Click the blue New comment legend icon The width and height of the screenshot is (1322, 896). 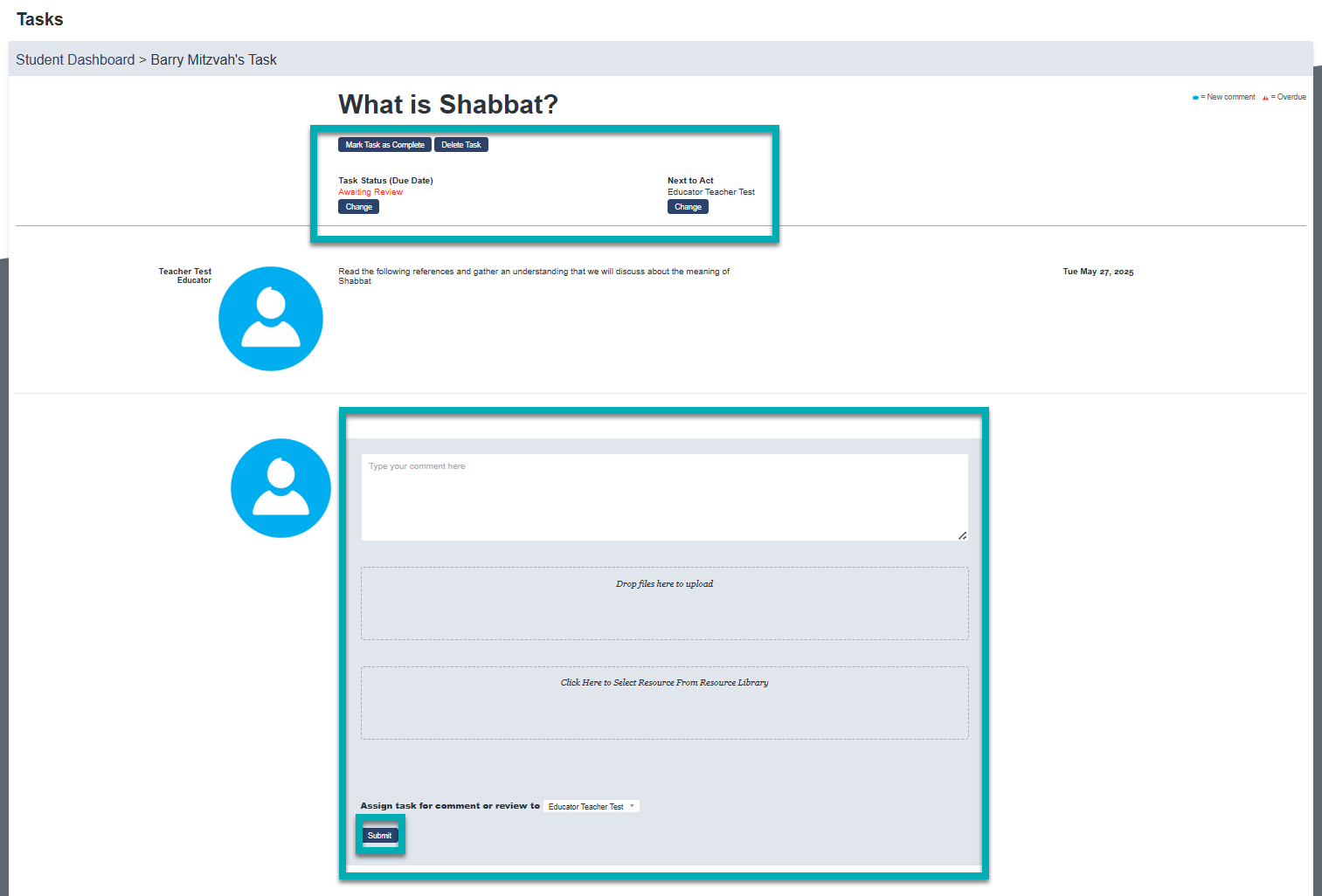1195,98
